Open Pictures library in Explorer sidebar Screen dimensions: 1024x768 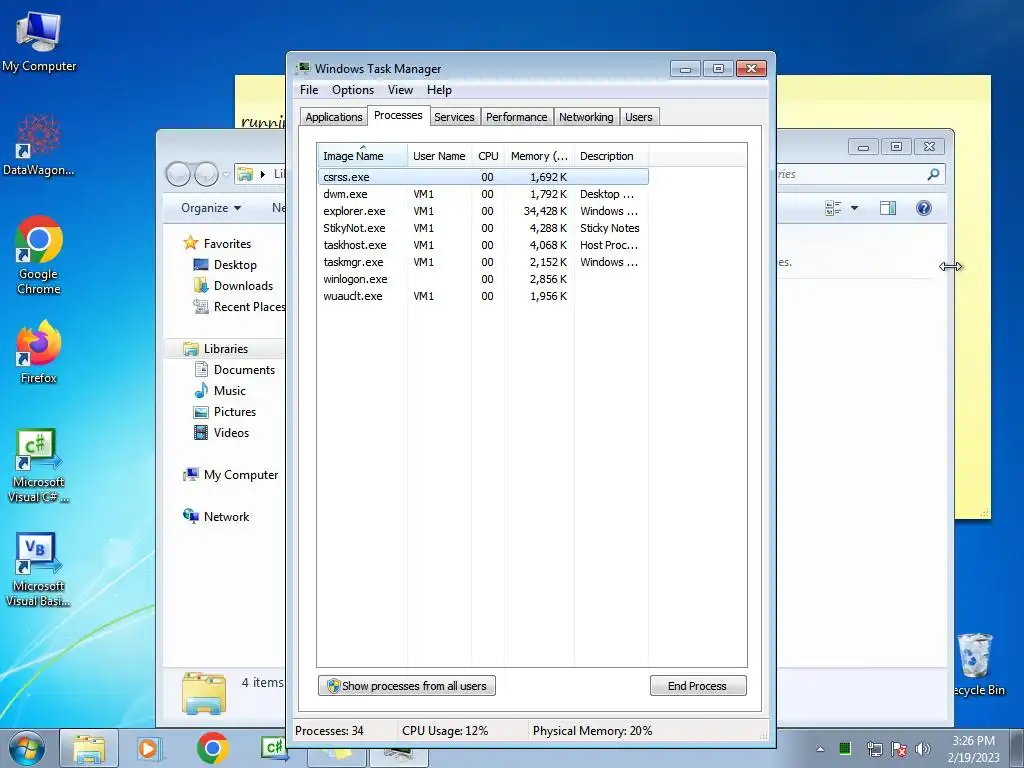(225, 411)
